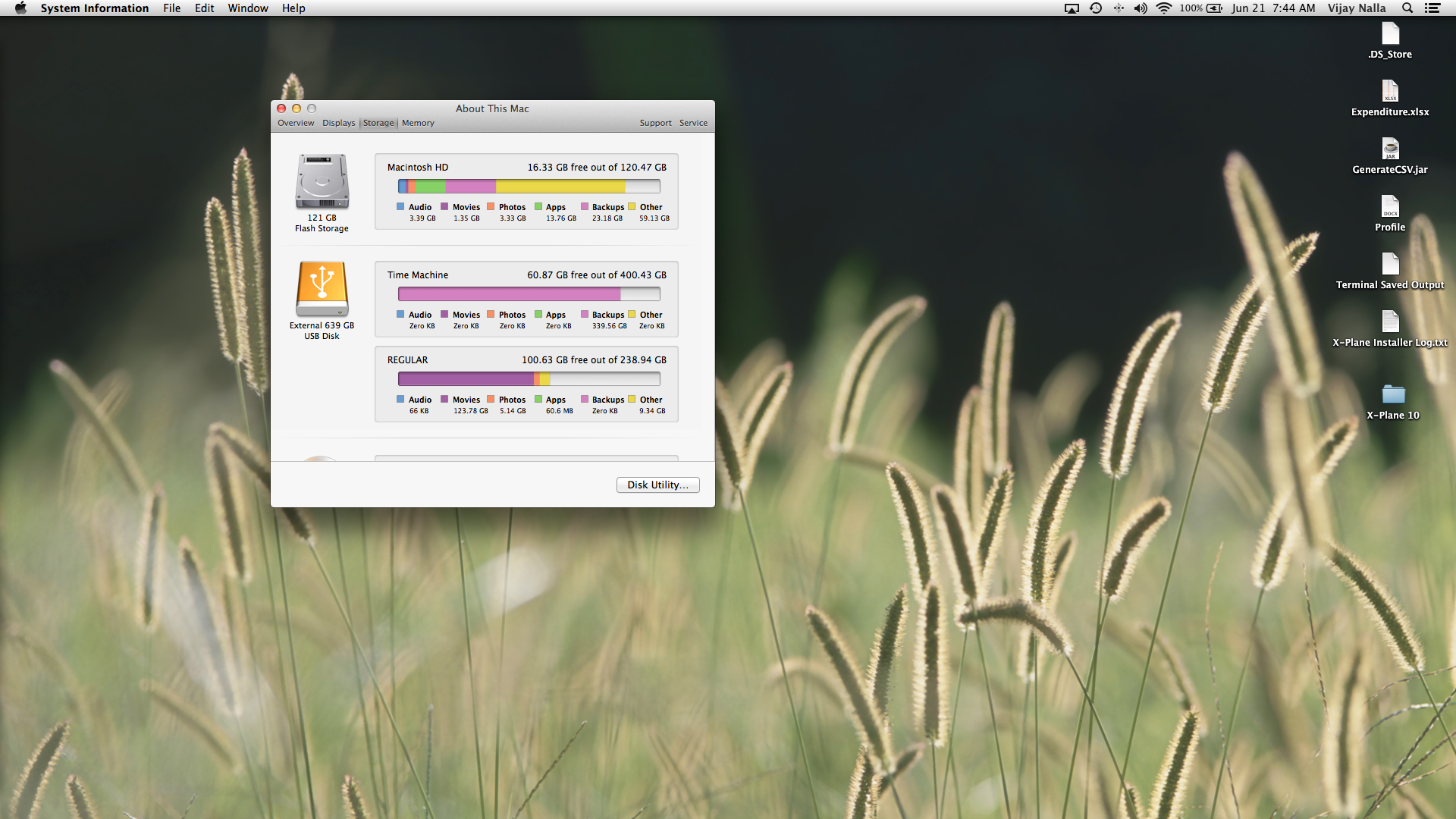Click the '9.34 GB' Other value
Viewport: 1456px width, 819px height.
point(652,411)
